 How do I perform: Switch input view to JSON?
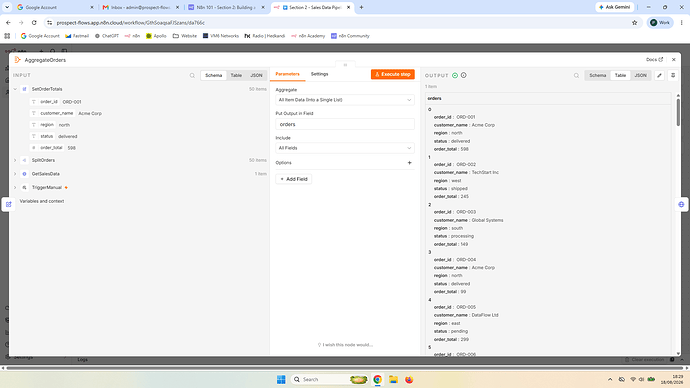coord(256,75)
